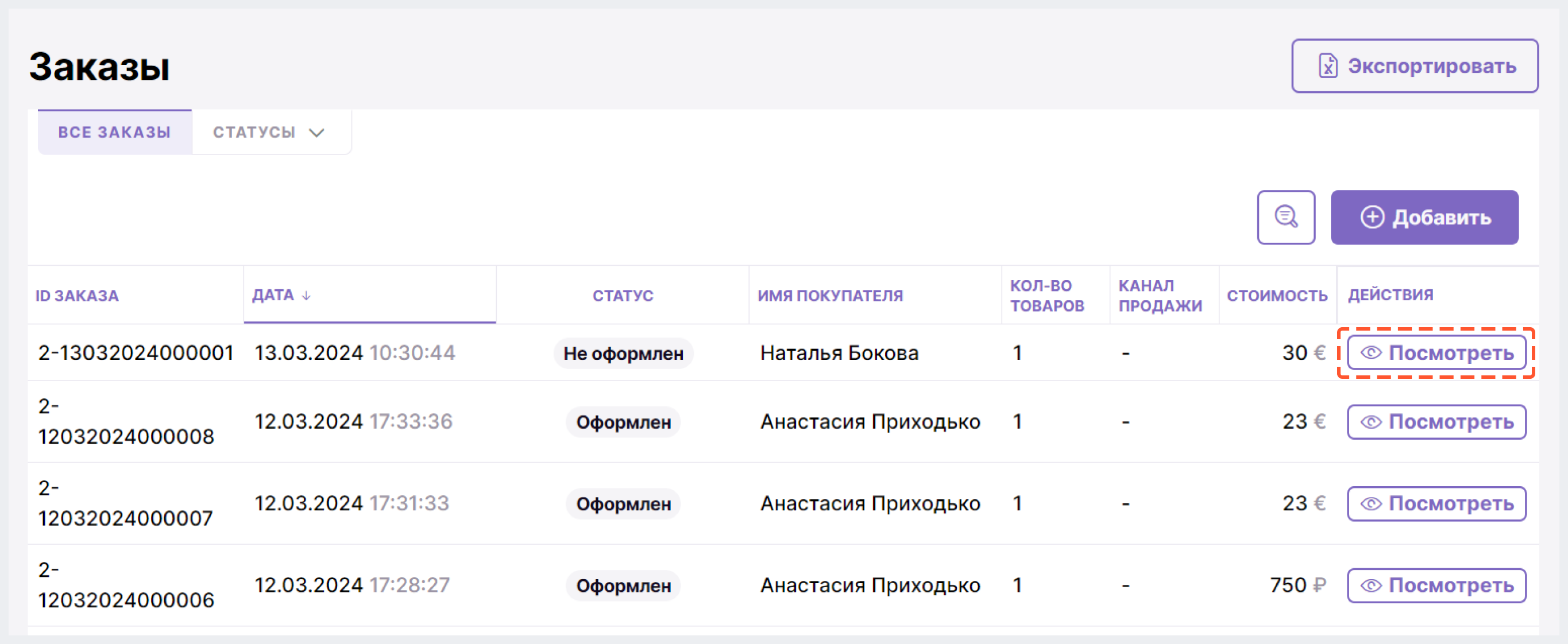Click date 12.03.2024 17:28:27
The width and height of the screenshot is (1568, 644).
pyautogui.click(x=352, y=585)
